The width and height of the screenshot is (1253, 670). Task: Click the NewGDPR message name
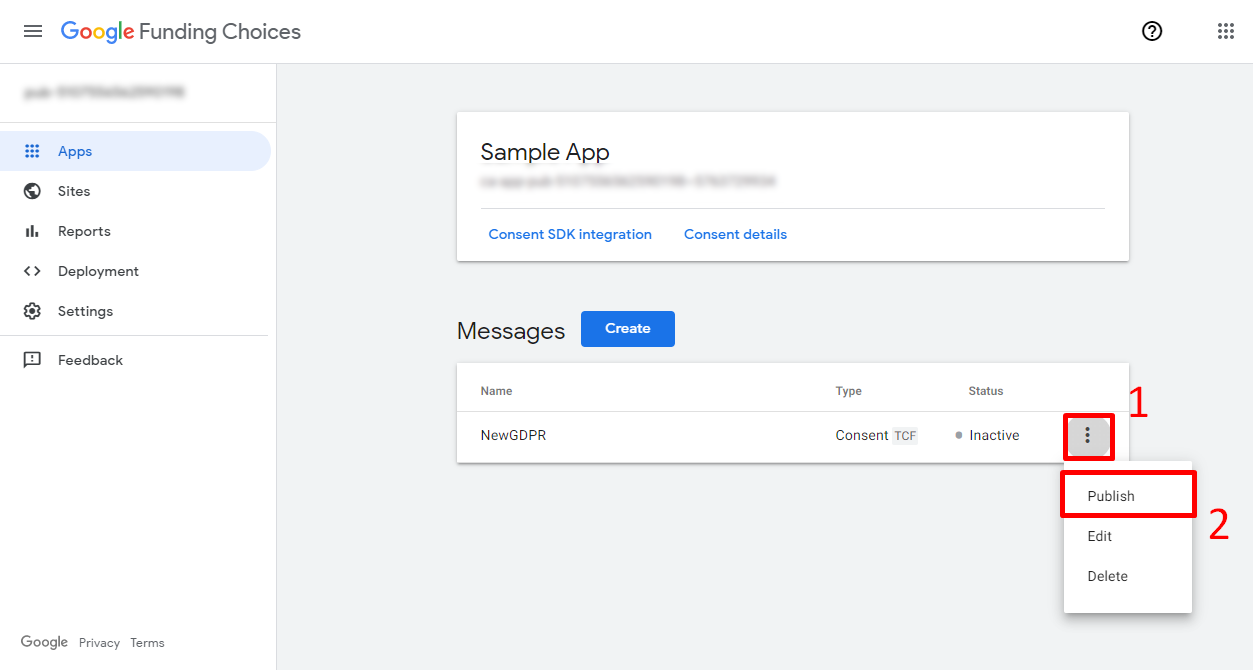pyautogui.click(x=513, y=436)
